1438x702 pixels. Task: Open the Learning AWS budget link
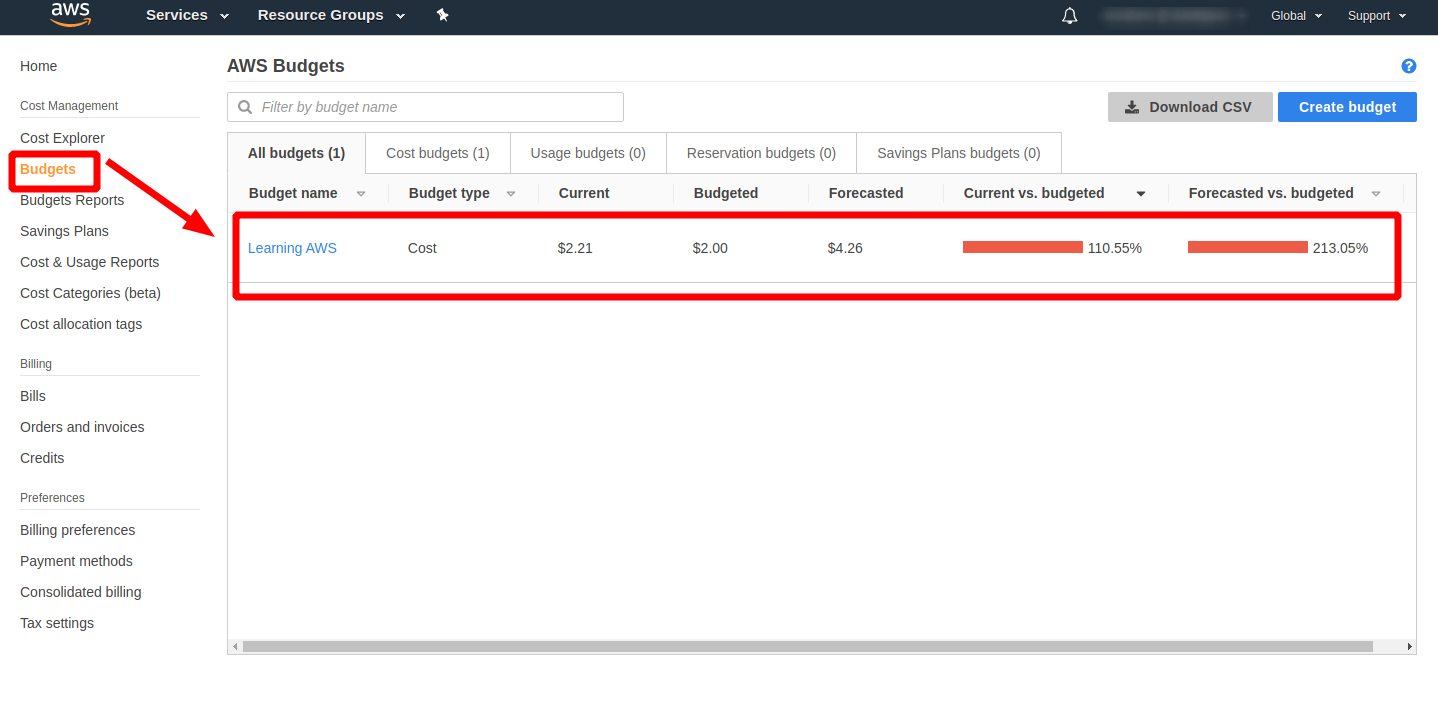(292, 248)
